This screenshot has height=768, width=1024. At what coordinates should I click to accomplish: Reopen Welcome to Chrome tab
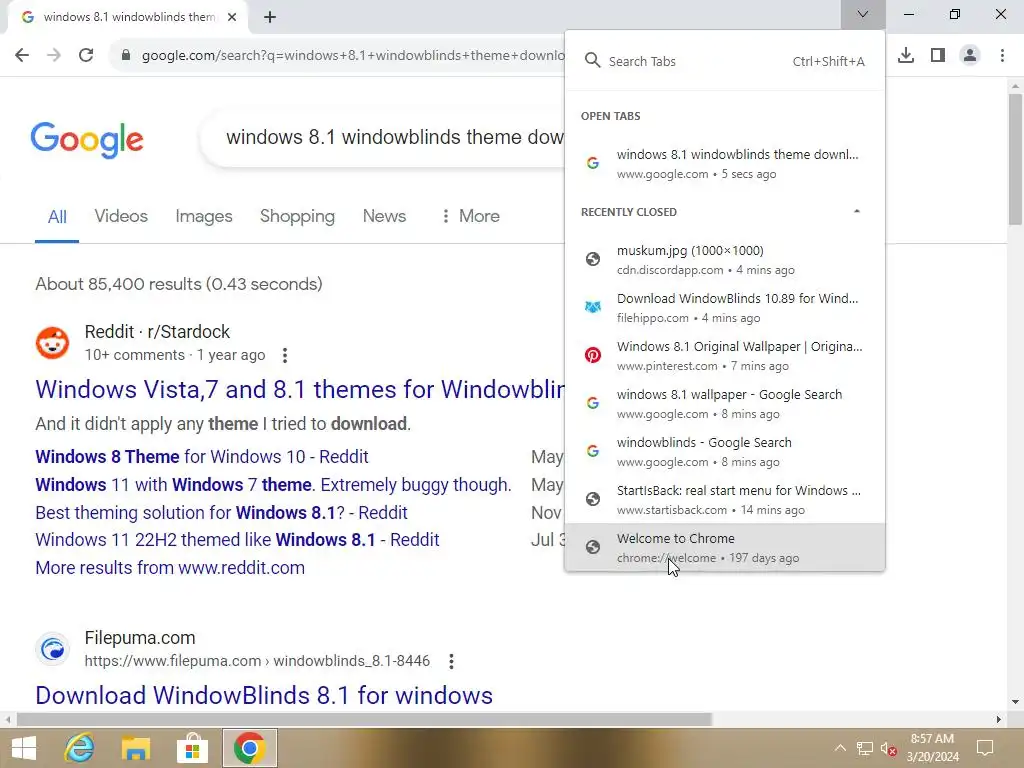[x=725, y=547]
